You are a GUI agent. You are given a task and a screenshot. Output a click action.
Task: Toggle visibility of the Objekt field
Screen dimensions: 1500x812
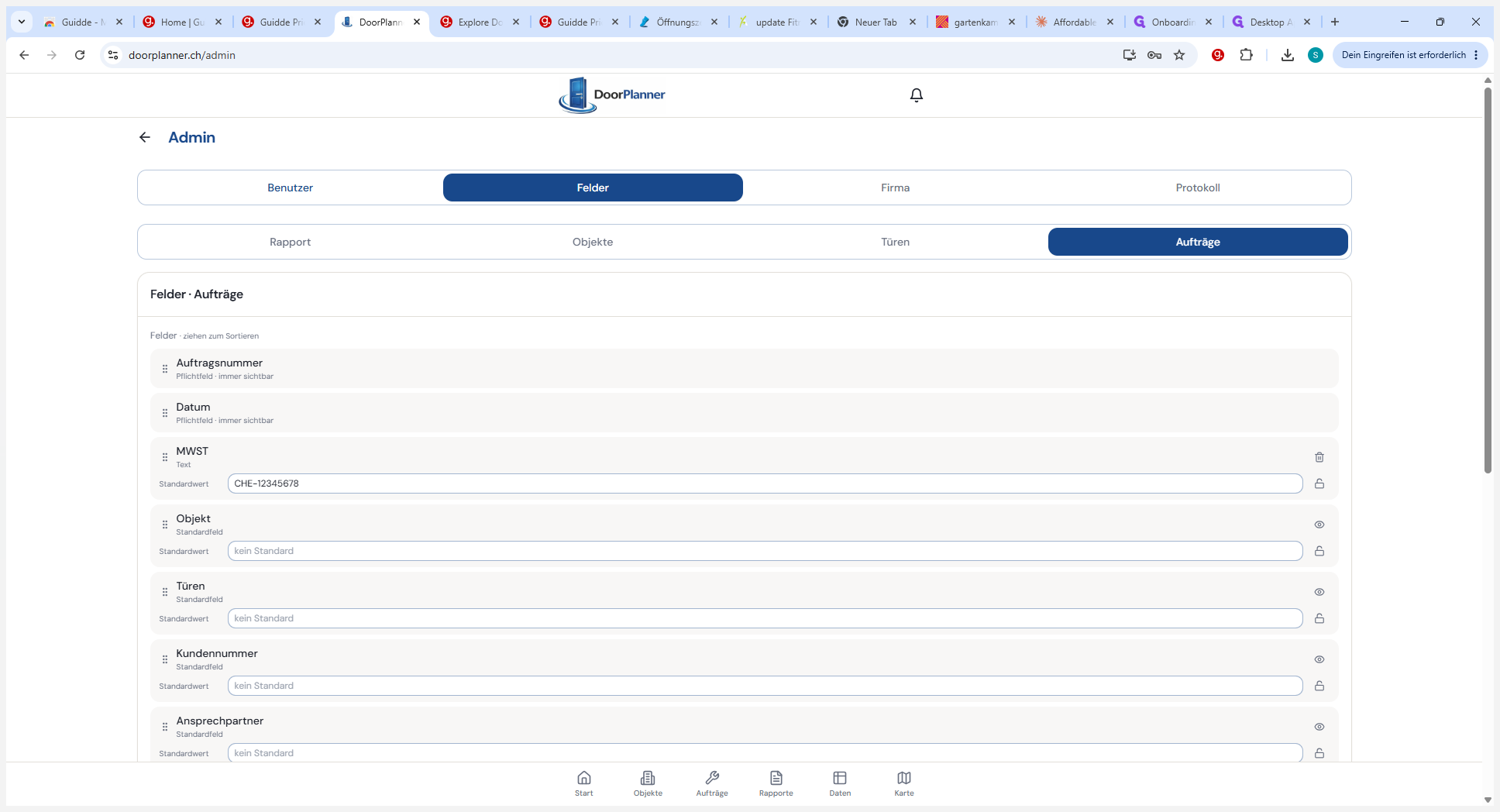coord(1319,525)
